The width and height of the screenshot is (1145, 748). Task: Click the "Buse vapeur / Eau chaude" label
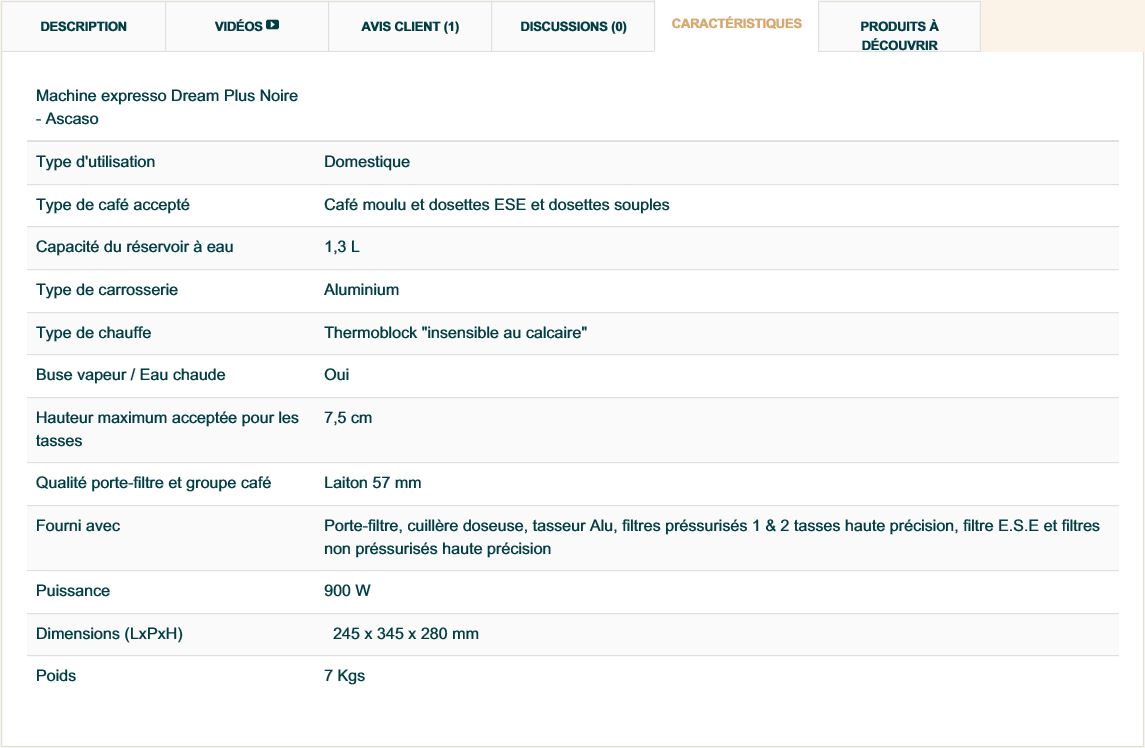click(131, 375)
